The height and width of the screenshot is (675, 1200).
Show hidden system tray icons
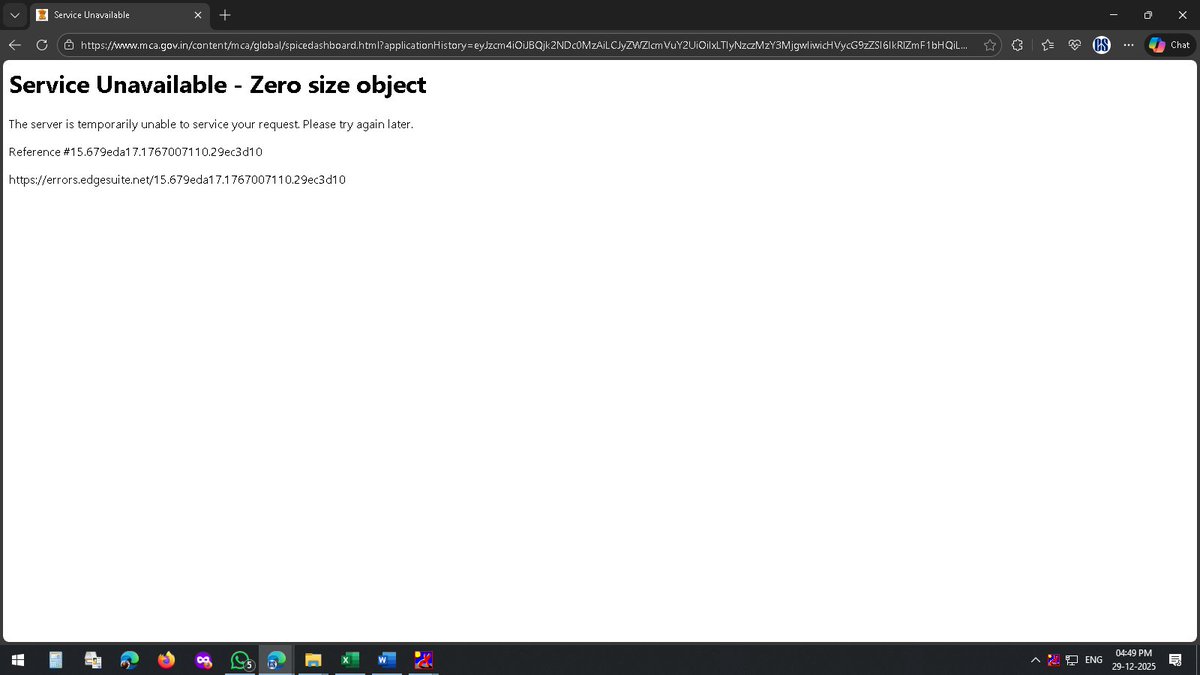tap(1035, 660)
